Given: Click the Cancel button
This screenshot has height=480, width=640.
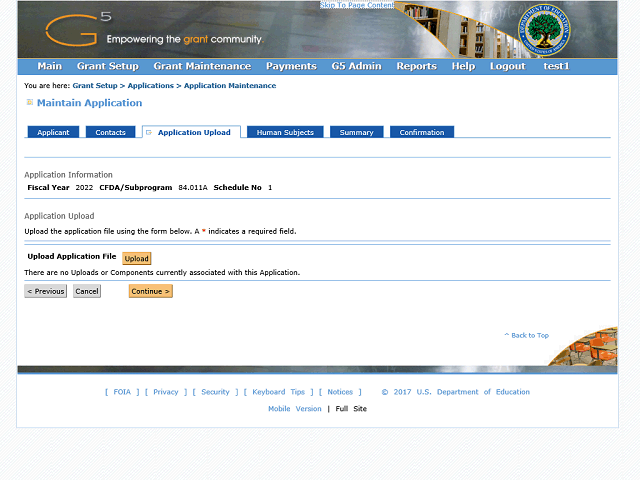Looking at the screenshot, I should tap(87, 291).
